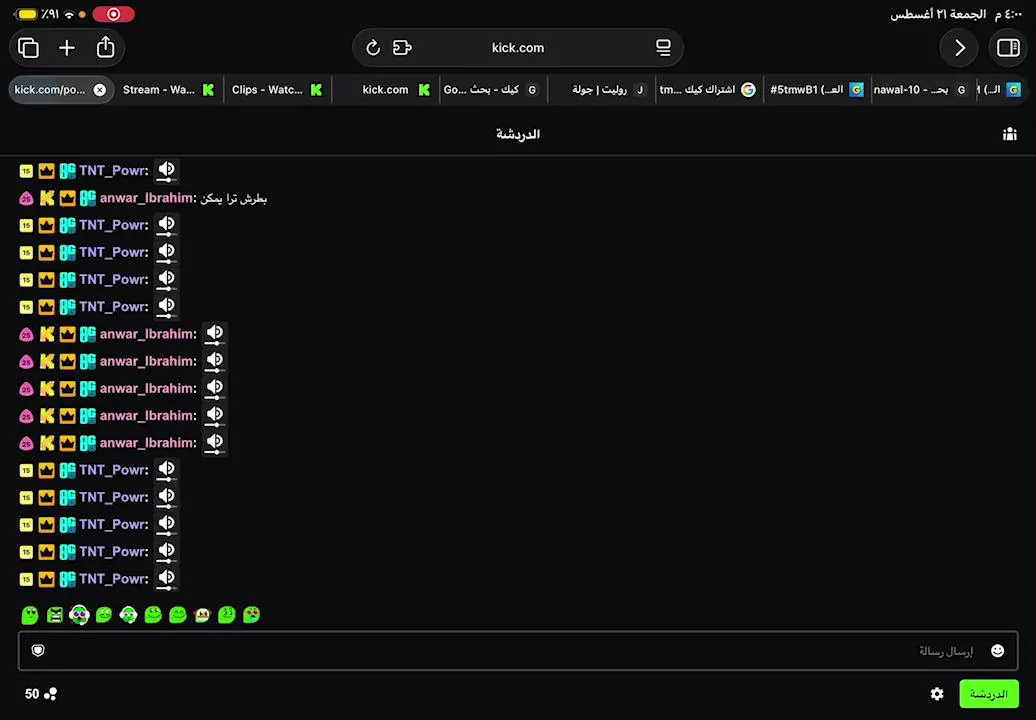This screenshot has height=720, width=1036.
Task: Insert the squinting blob emote
Action: click(x=227, y=615)
